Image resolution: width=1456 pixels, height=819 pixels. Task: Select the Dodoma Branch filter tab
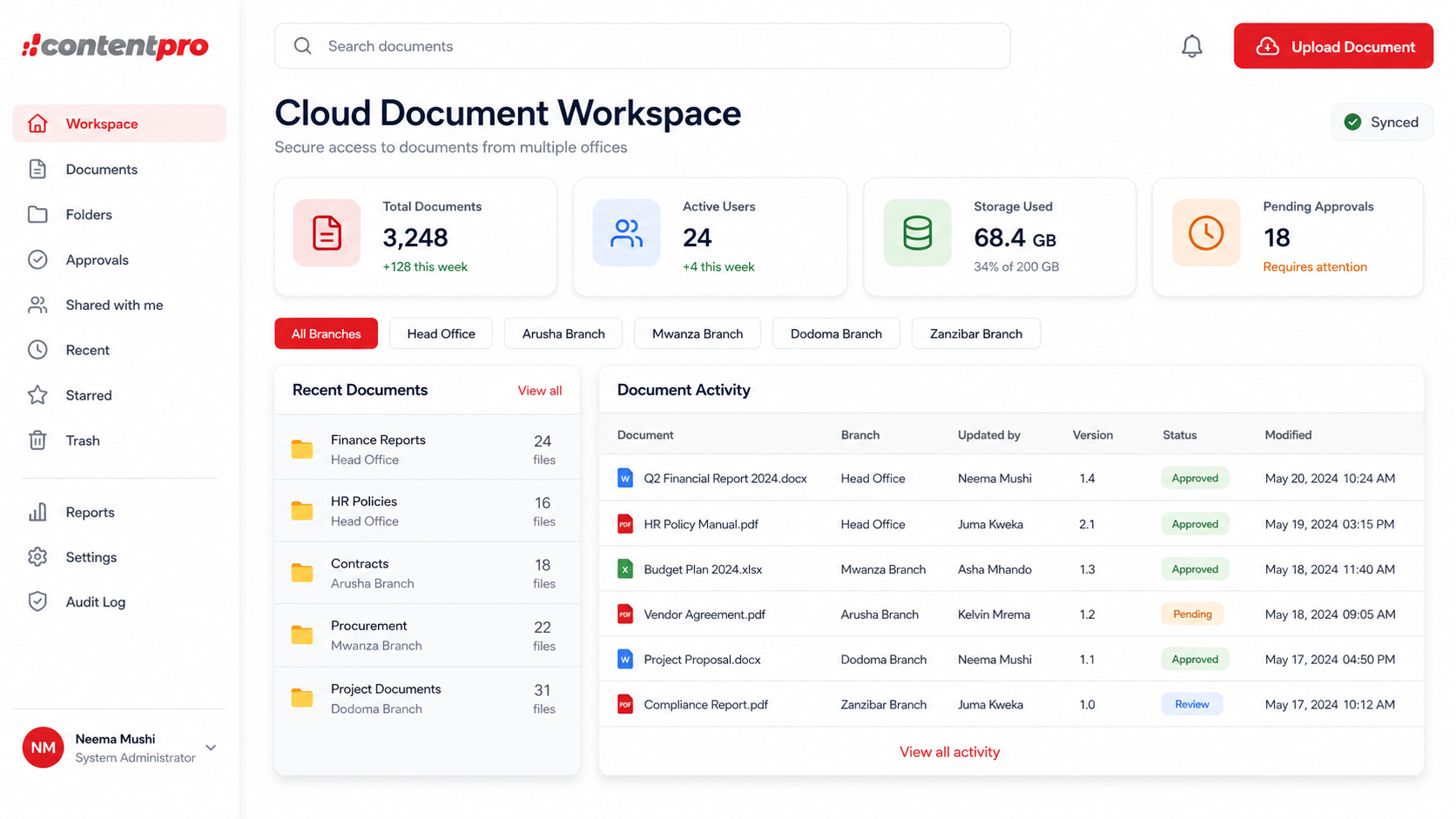[x=836, y=333]
